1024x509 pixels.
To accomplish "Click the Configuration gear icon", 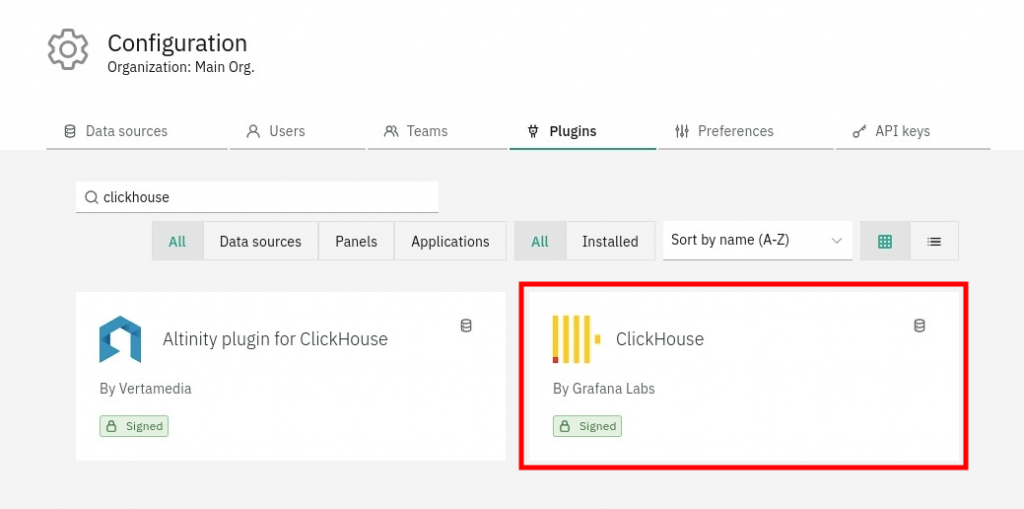I will point(67,50).
